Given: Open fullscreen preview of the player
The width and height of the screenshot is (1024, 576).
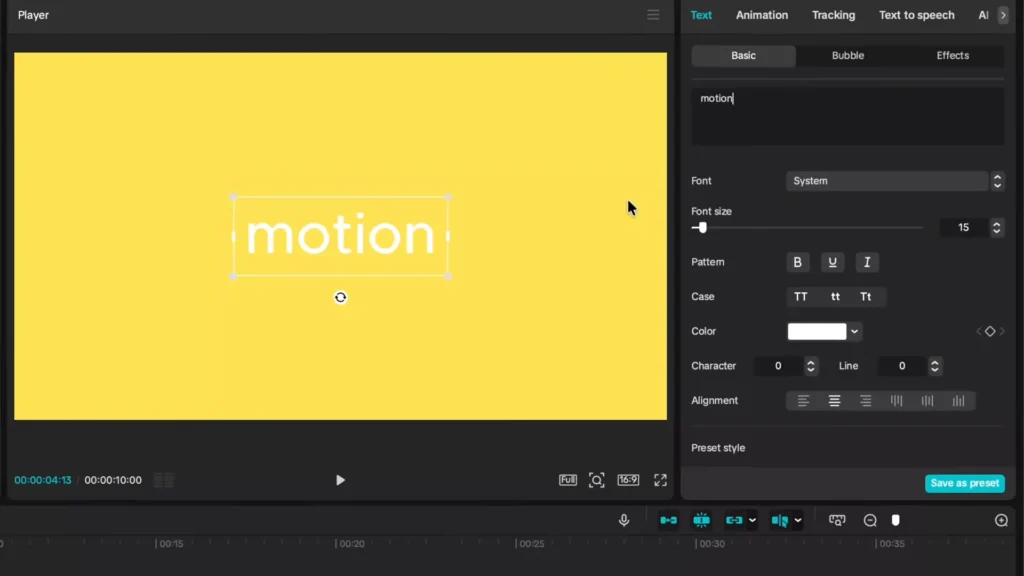Looking at the screenshot, I should tap(660, 480).
